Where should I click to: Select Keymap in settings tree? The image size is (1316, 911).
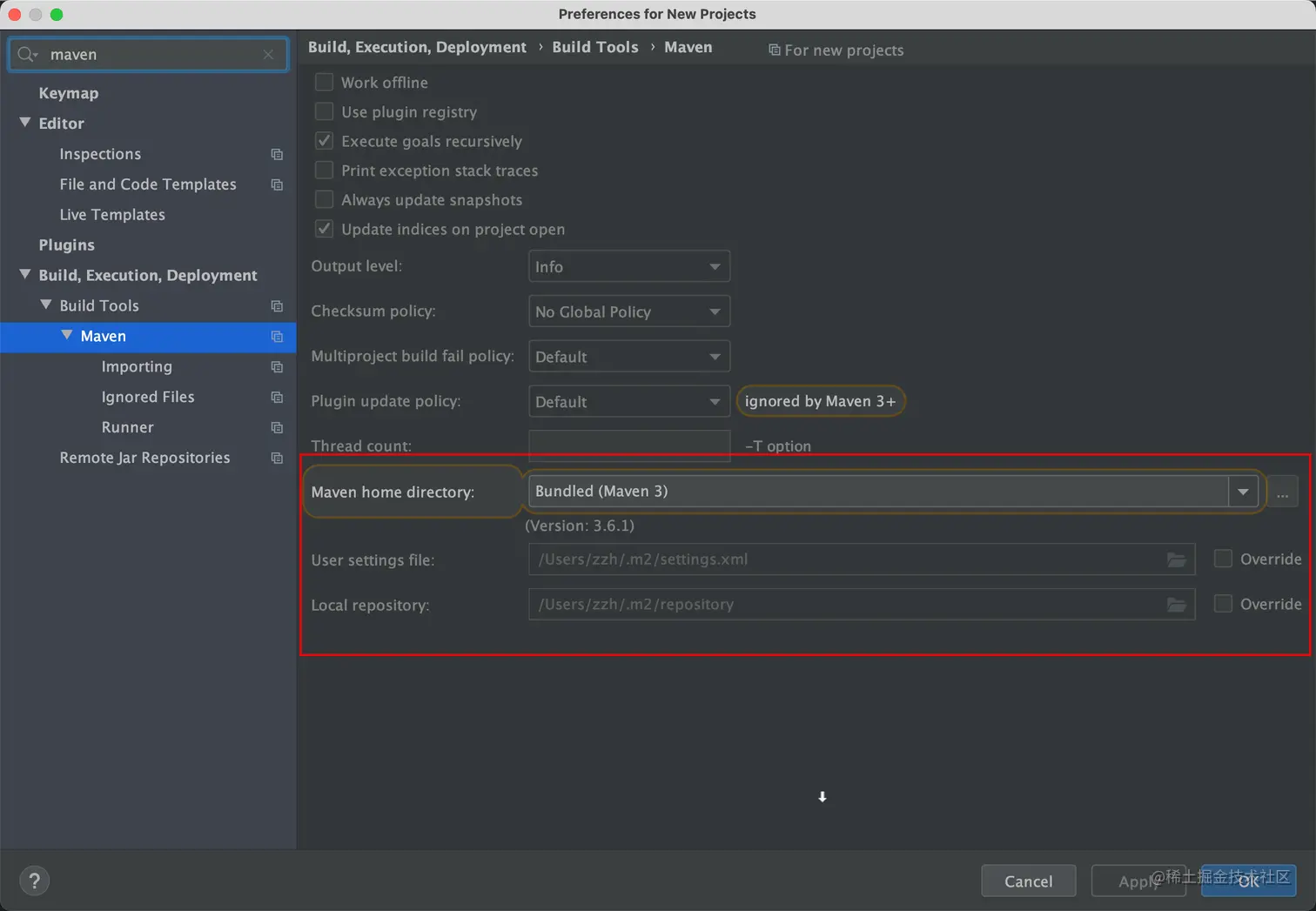point(69,93)
